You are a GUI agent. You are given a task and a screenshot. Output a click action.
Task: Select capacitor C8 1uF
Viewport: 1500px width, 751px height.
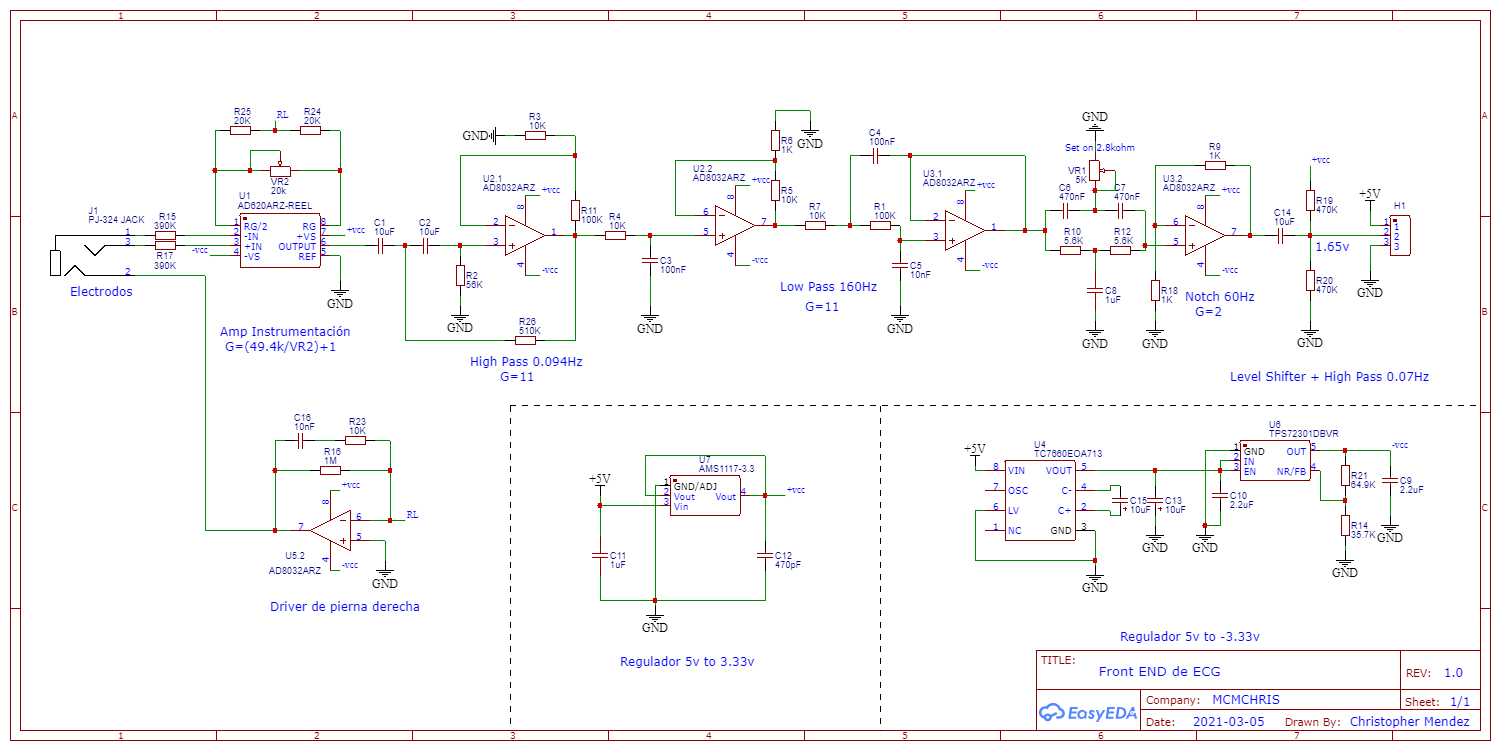[1095, 290]
